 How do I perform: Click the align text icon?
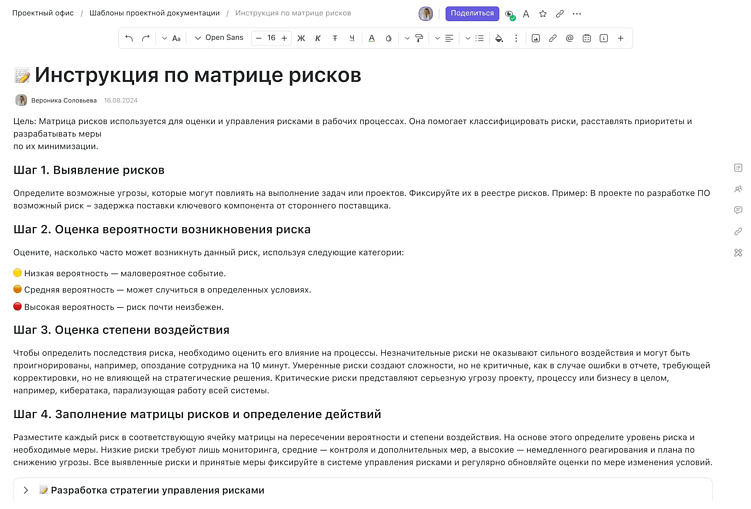[449, 38]
